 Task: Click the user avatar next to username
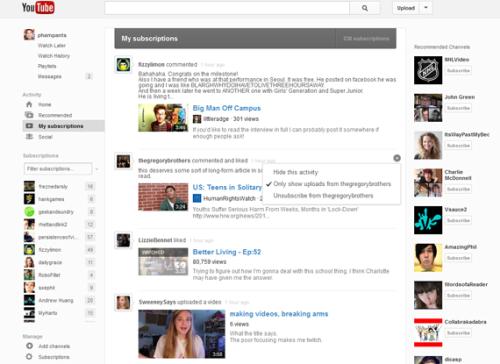pyautogui.click(x=29, y=34)
